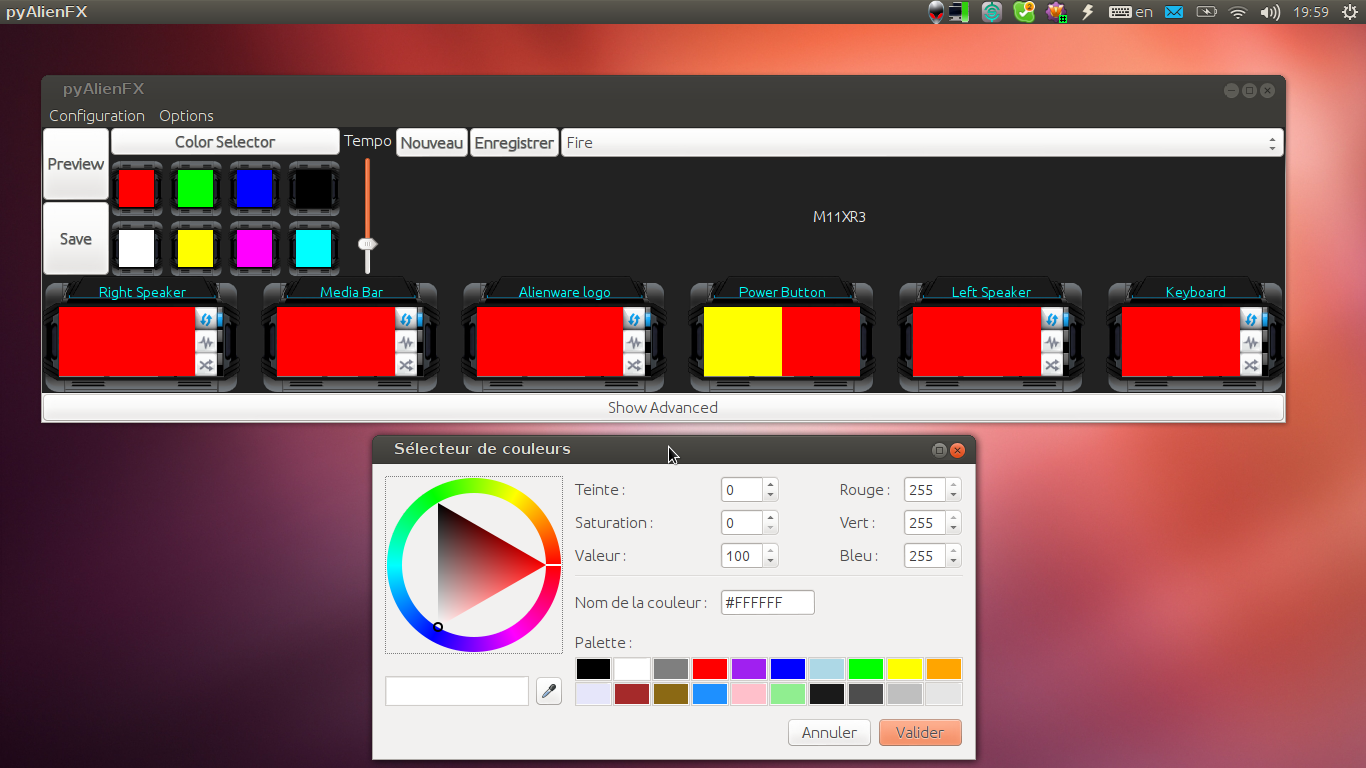This screenshot has width=1366, height=768.
Task: Click the blue arrows icon on Right Speaker
Action: coord(206,319)
